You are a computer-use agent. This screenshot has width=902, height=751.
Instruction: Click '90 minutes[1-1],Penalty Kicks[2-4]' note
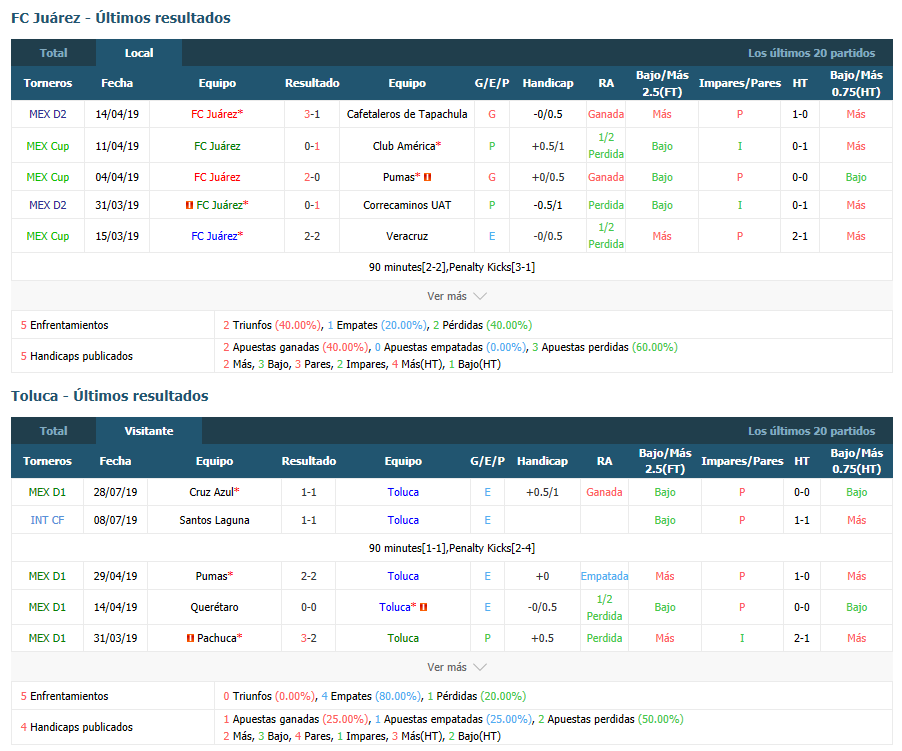point(452,548)
